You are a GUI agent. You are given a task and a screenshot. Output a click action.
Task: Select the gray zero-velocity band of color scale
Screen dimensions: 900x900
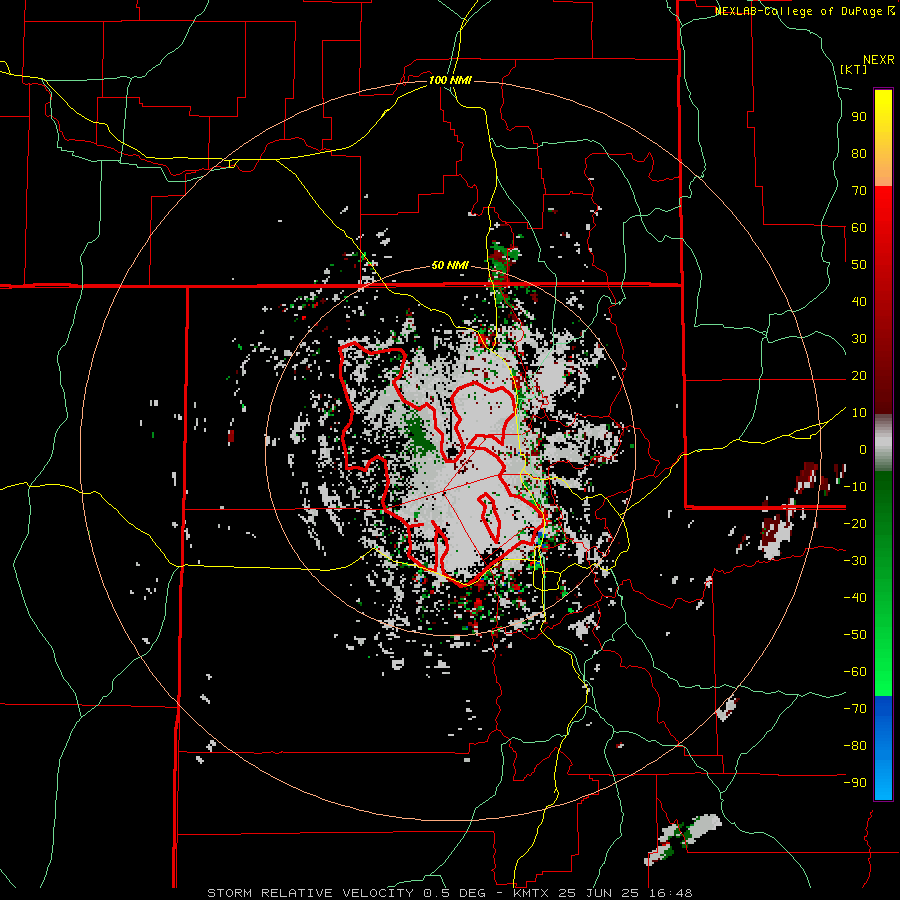click(x=883, y=444)
